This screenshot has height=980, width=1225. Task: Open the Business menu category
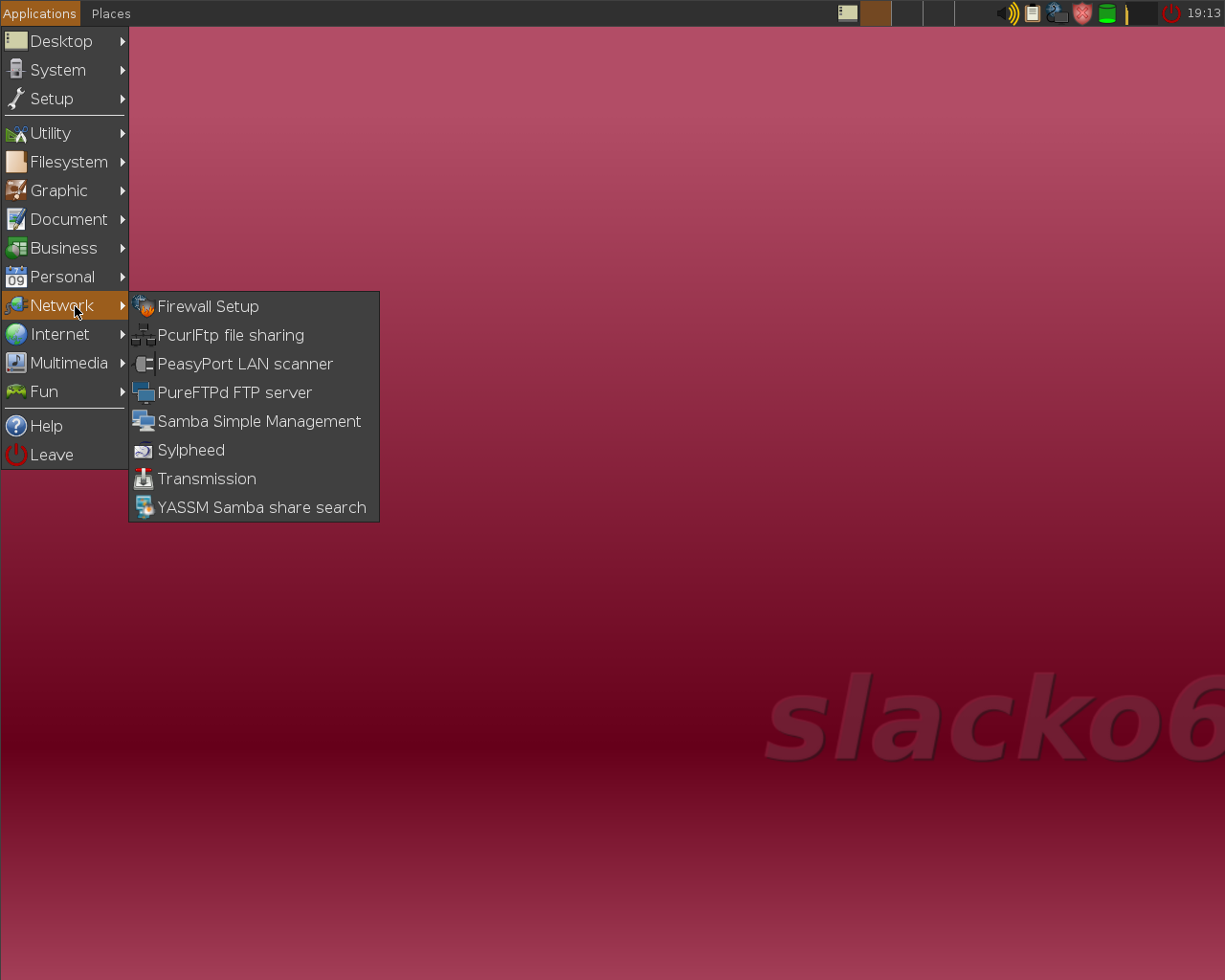(x=65, y=248)
